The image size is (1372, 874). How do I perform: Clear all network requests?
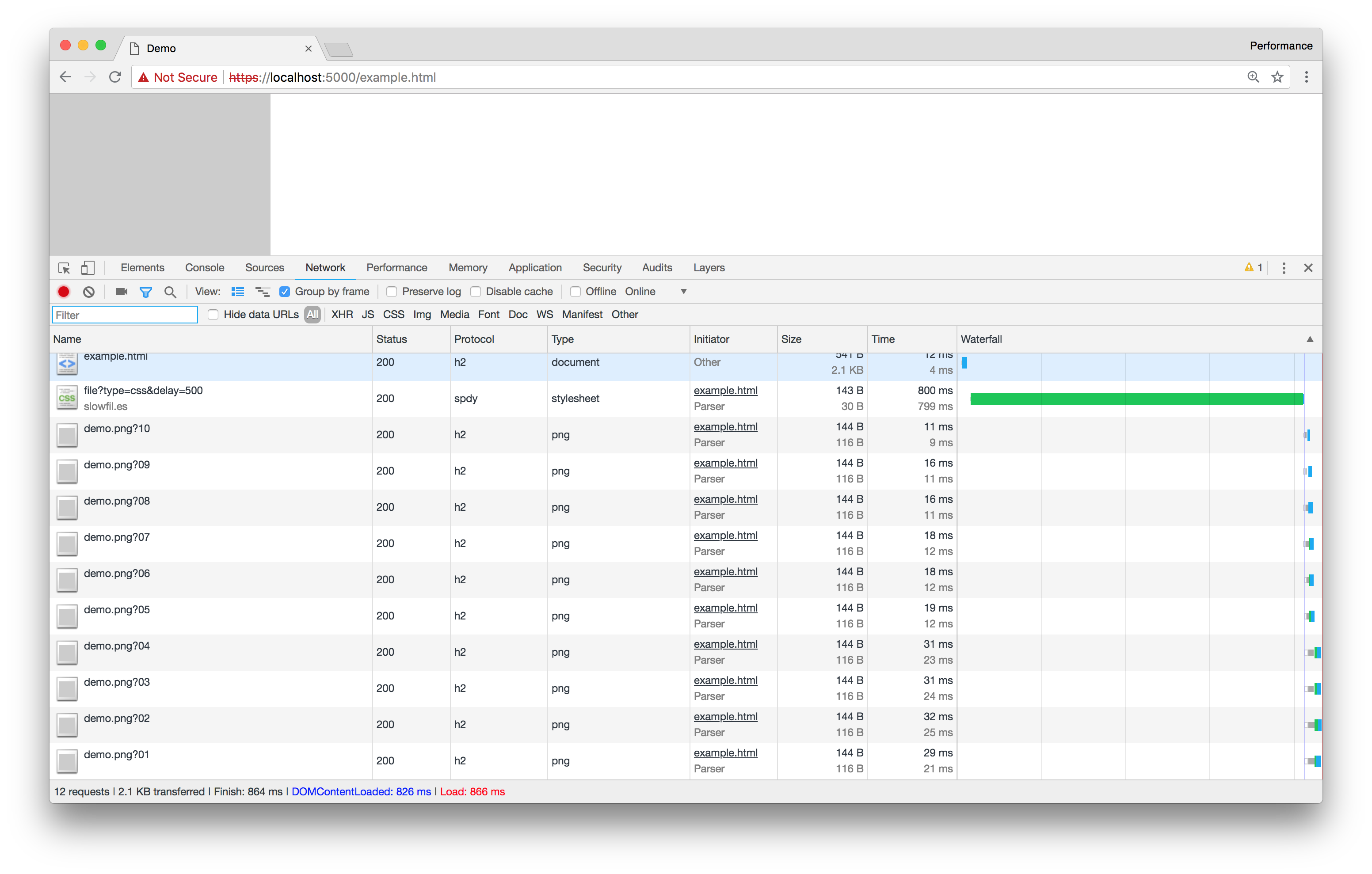(88, 291)
